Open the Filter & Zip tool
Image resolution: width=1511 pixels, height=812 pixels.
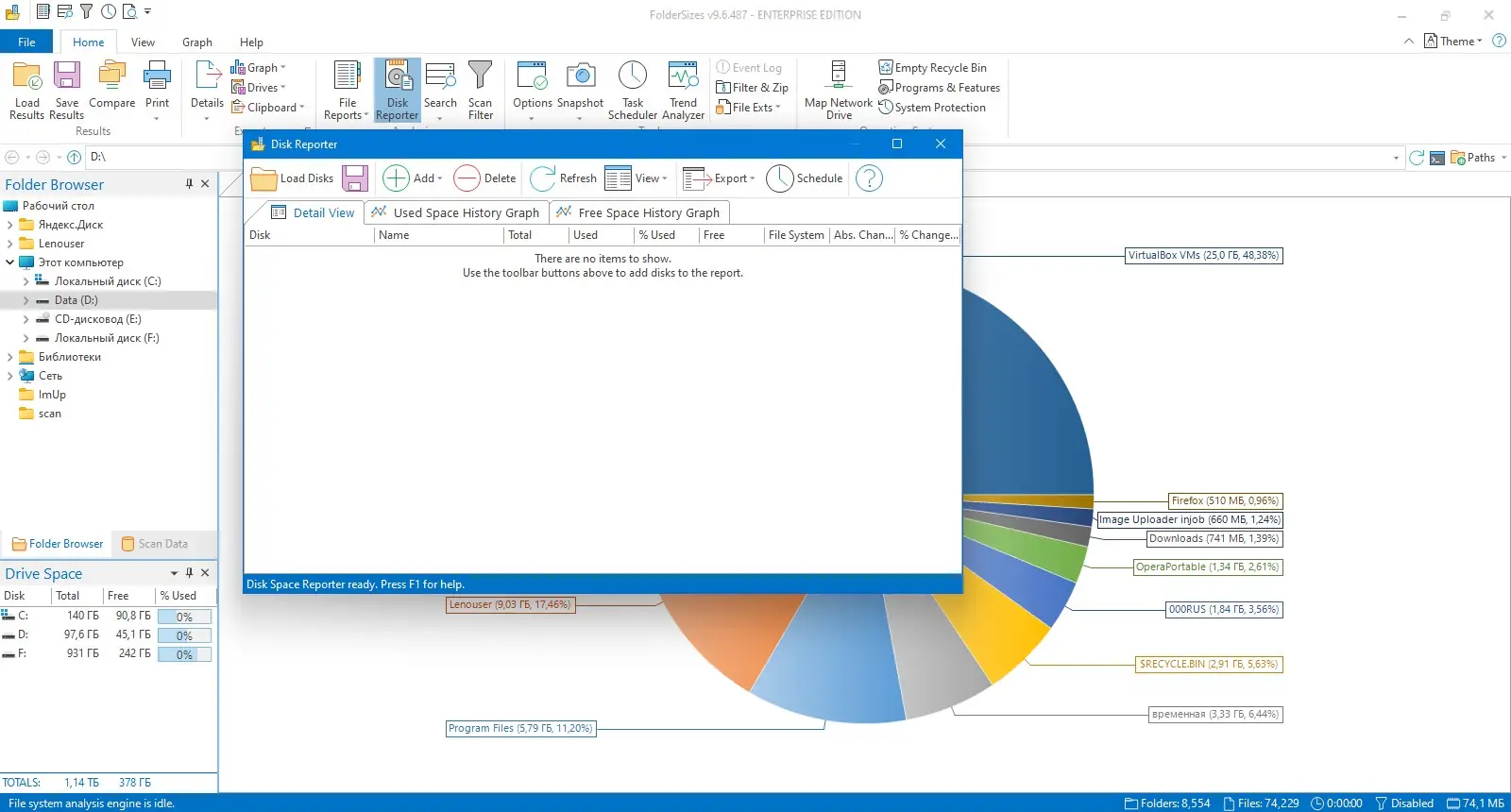click(752, 88)
